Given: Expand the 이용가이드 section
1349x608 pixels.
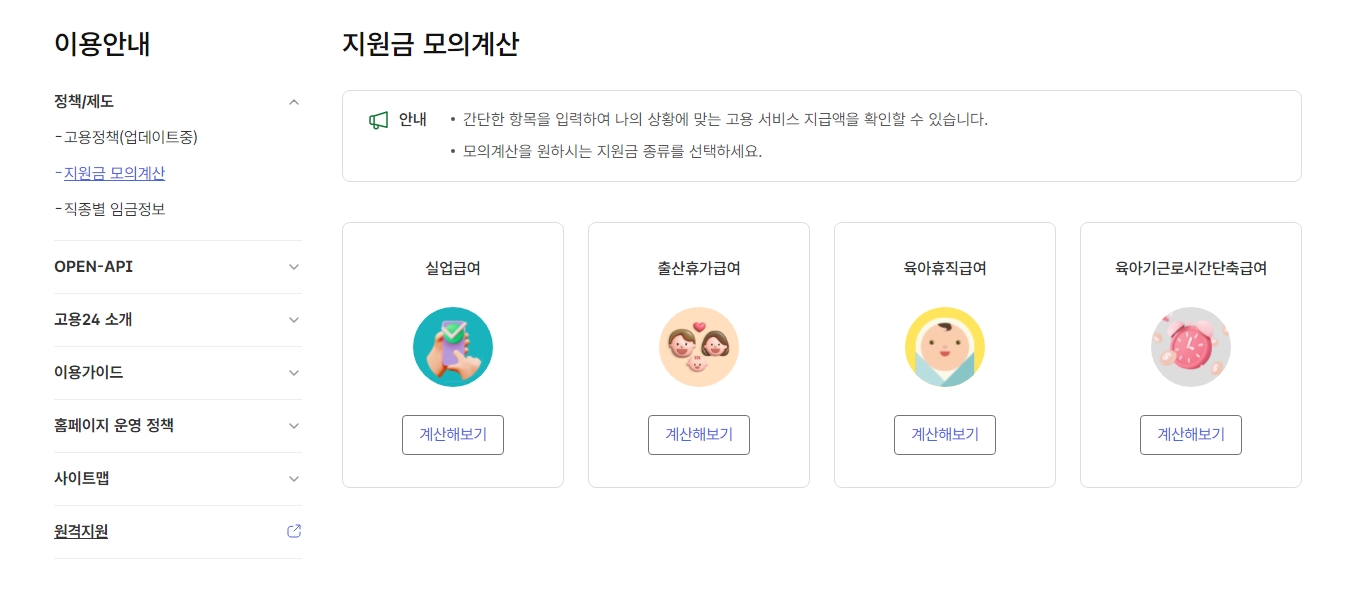Looking at the screenshot, I should [293, 372].
